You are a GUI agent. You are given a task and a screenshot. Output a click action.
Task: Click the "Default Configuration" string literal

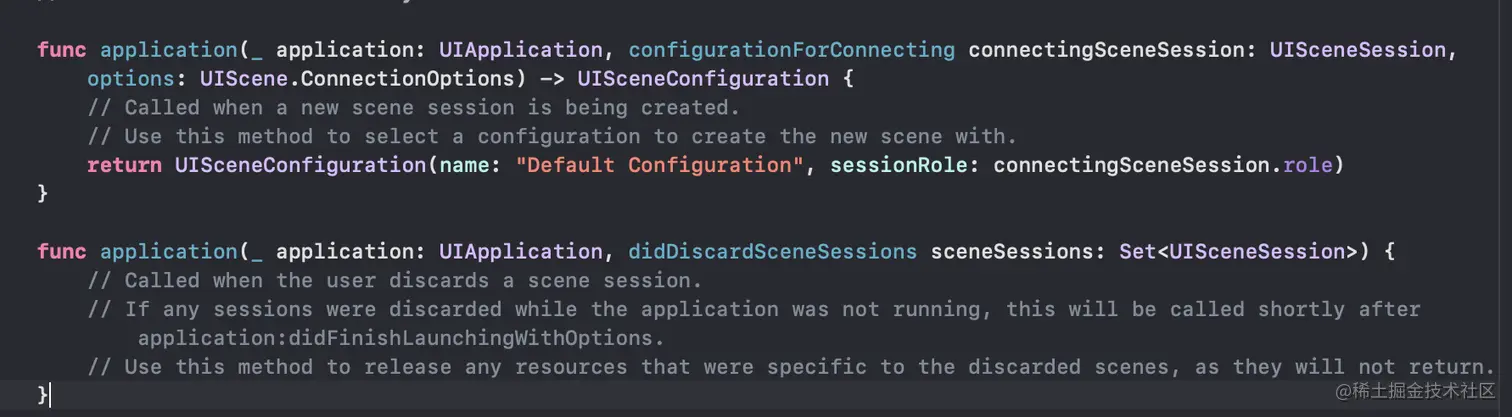coord(660,165)
